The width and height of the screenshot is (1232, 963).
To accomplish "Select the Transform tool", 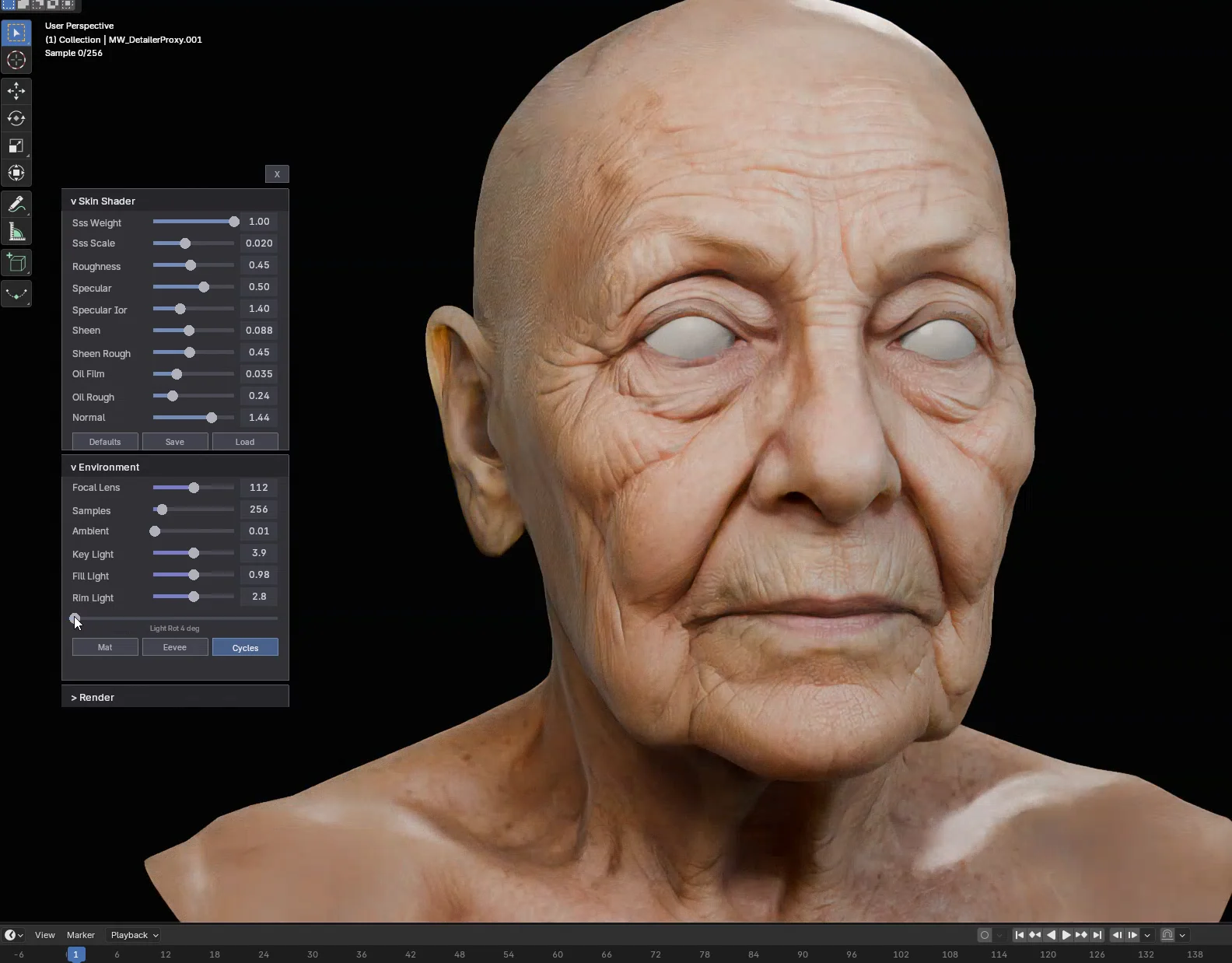I will [16, 173].
